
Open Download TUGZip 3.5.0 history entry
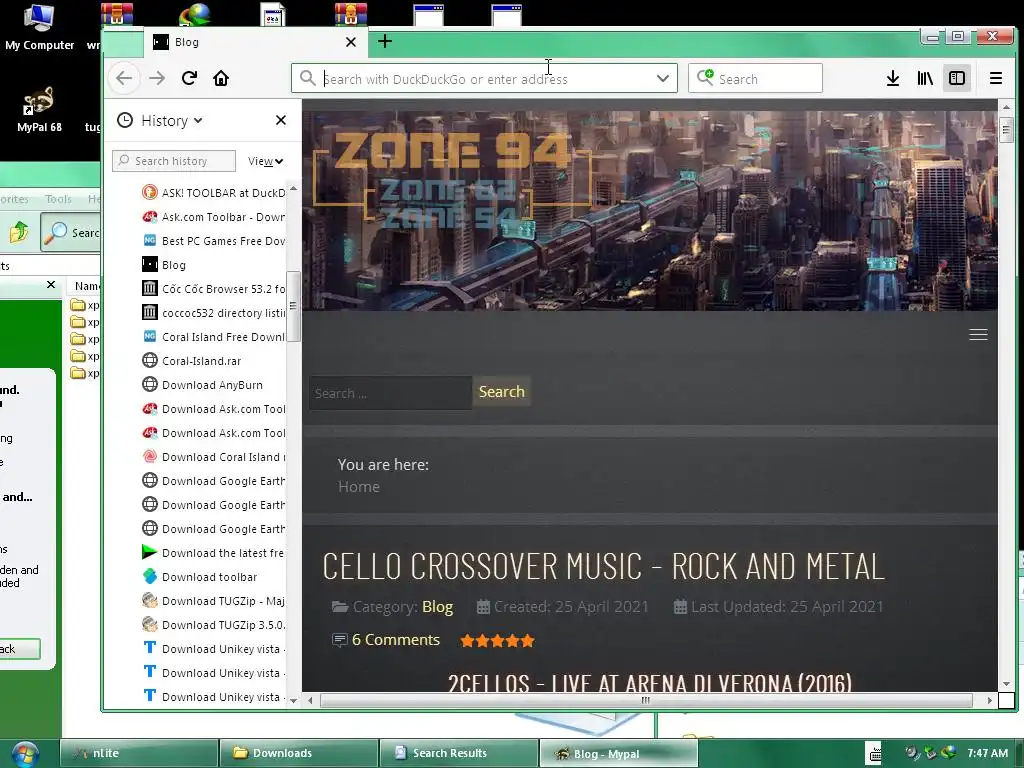(214, 625)
